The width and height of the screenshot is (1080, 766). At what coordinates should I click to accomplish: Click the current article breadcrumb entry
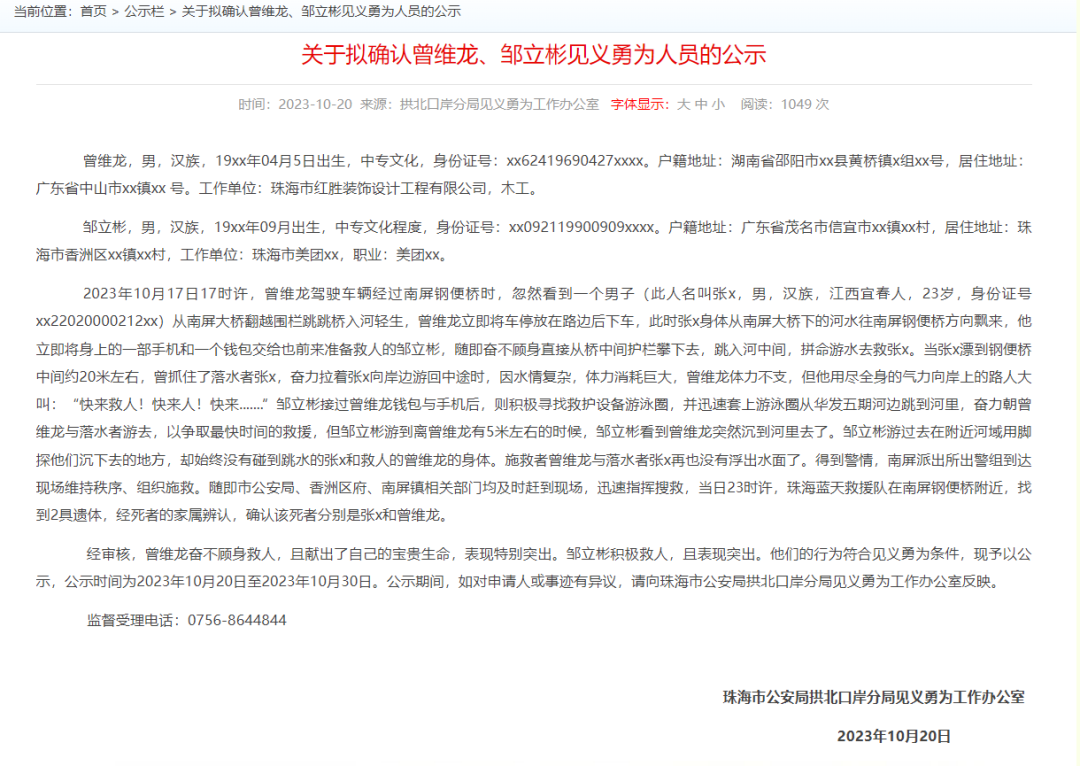tap(320, 13)
